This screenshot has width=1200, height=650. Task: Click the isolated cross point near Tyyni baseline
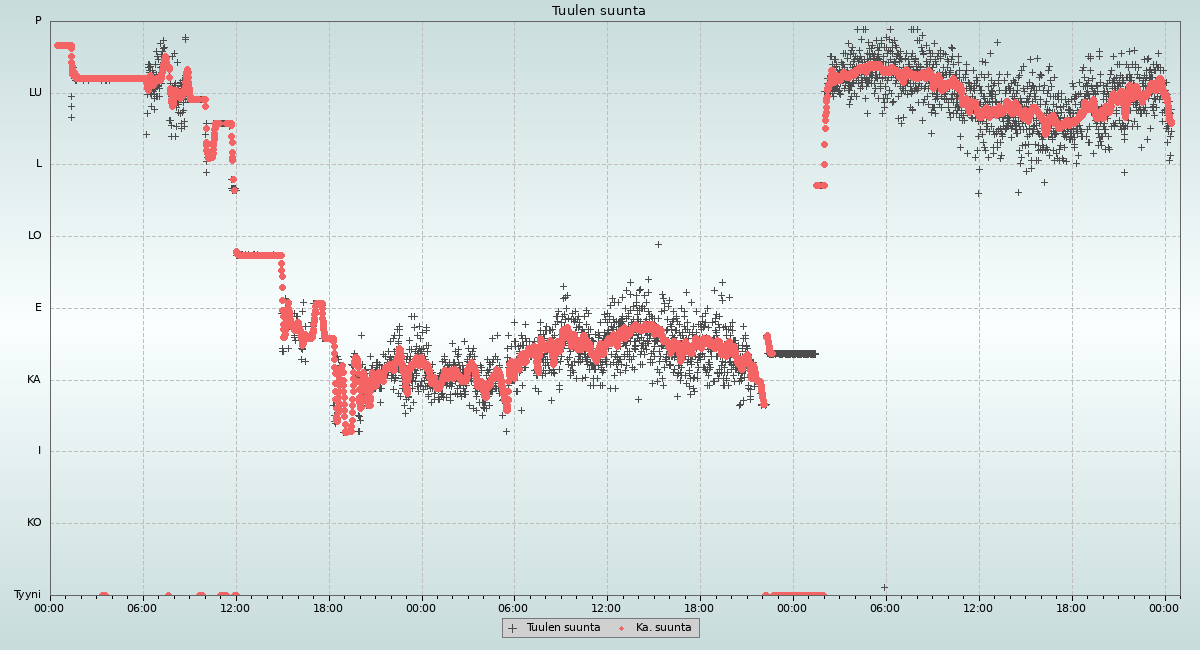pos(884,587)
